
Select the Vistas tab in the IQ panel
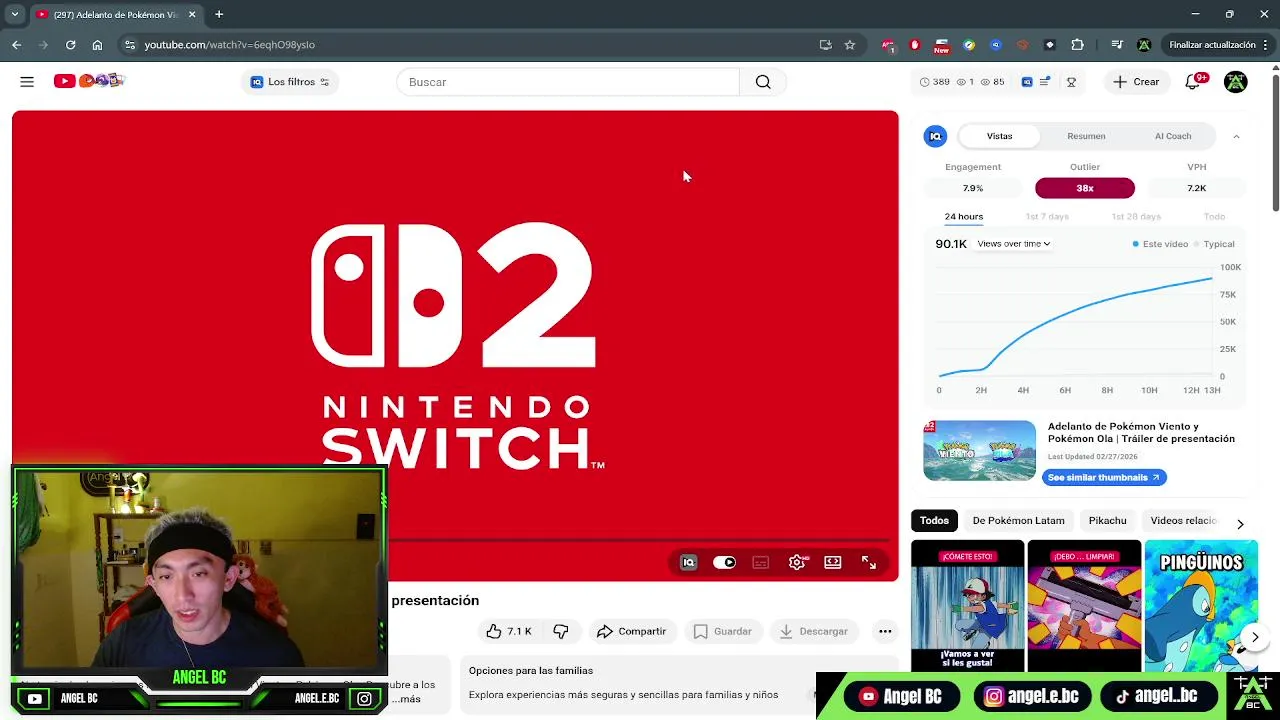(x=999, y=136)
